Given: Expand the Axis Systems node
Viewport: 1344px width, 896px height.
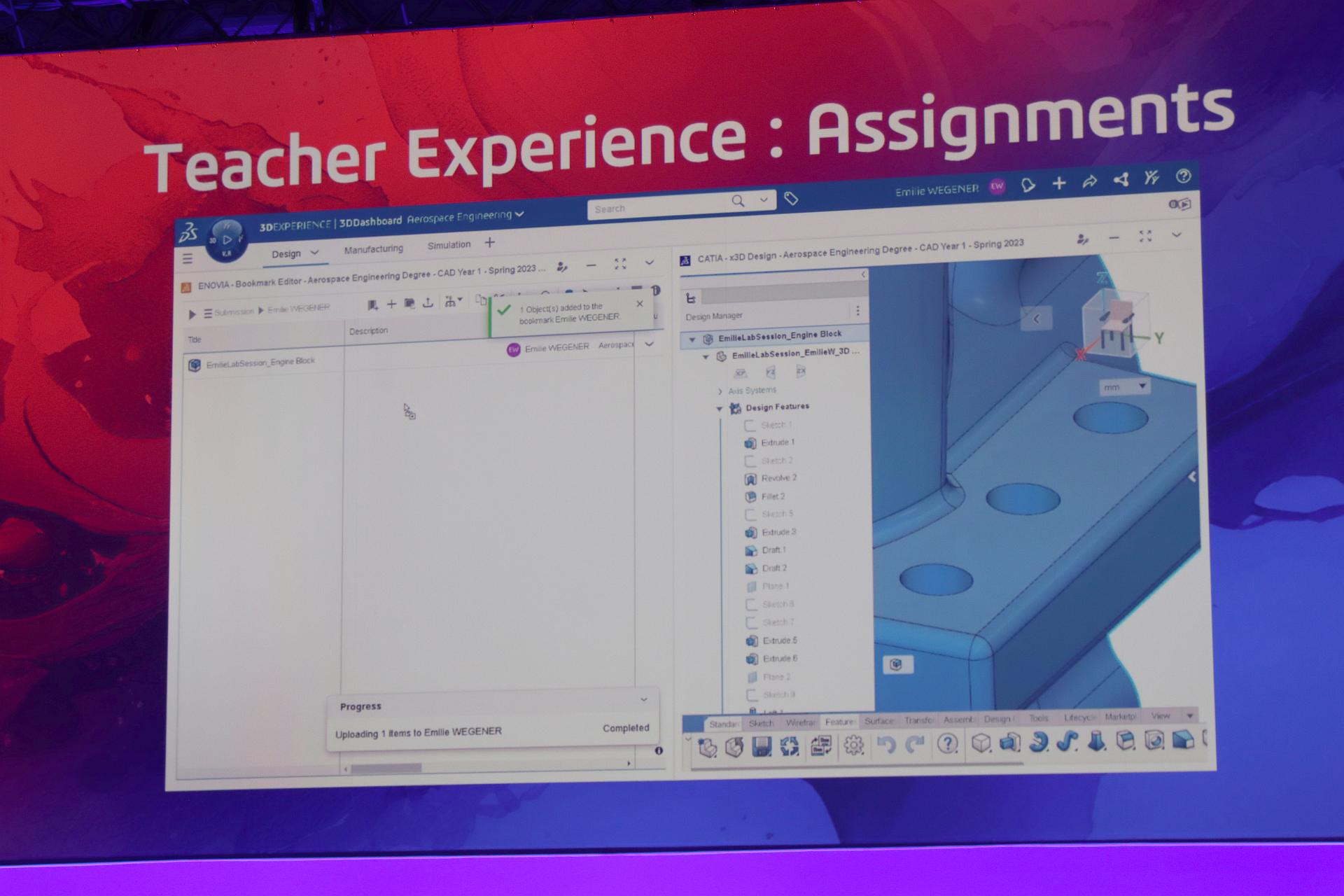Looking at the screenshot, I should pyautogui.click(x=720, y=391).
